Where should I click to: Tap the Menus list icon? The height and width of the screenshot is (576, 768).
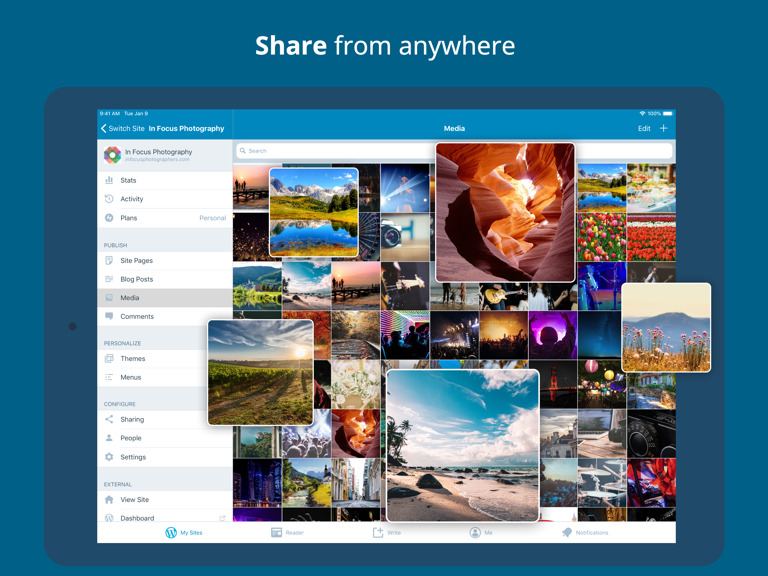tap(109, 377)
